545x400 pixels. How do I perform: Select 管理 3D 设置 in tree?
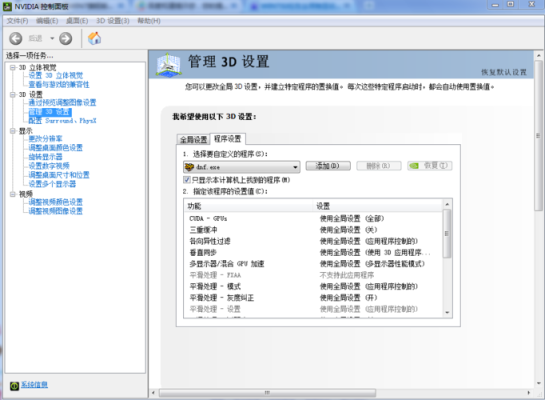pos(50,112)
